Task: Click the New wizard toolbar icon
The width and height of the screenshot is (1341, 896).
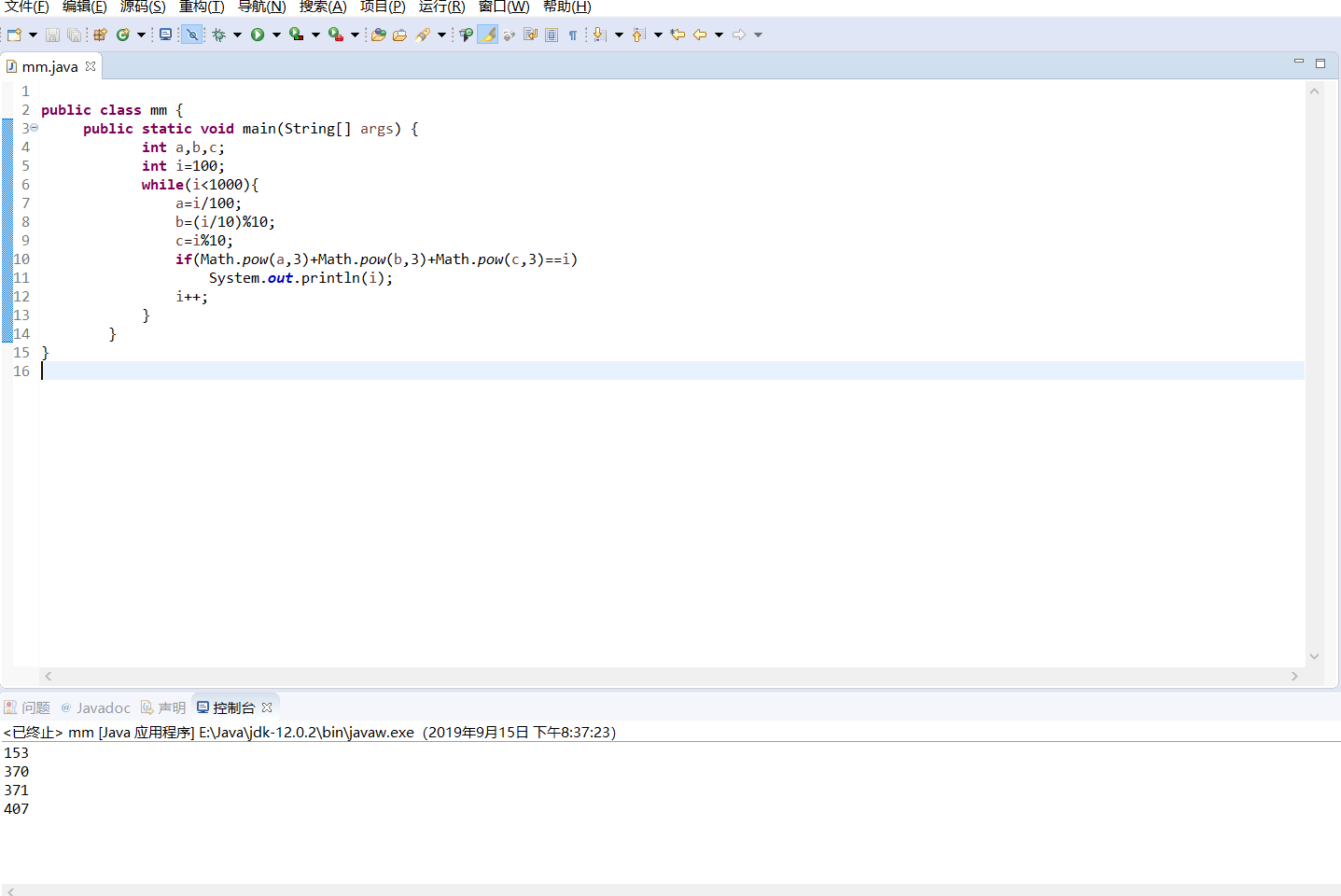Action: (x=14, y=35)
